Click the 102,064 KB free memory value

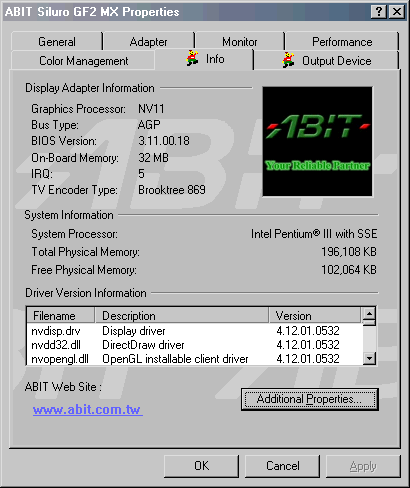click(x=349, y=269)
